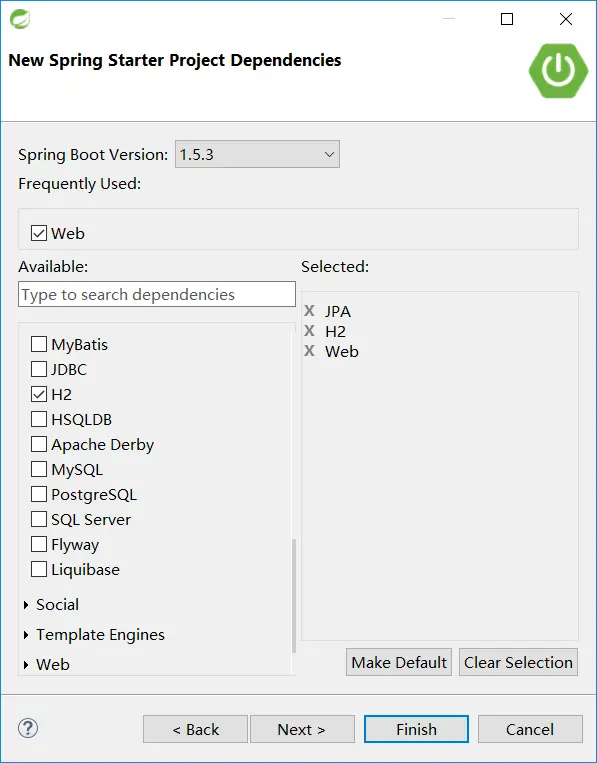Select the PostgreSQL dependency checkbox
The height and width of the screenshot is (763, 597).
click(x=39, y=494)
